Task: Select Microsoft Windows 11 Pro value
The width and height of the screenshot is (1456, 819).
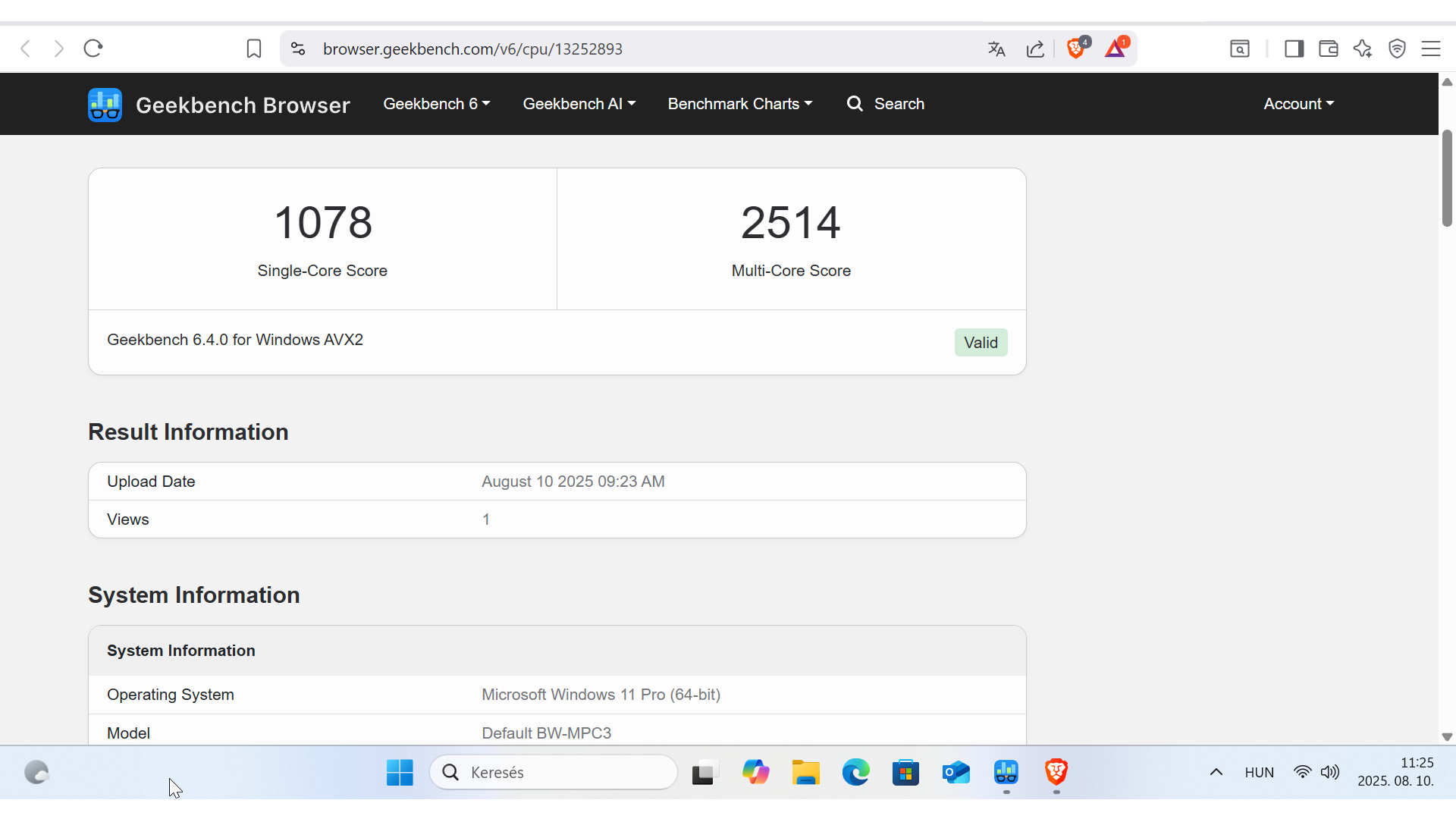Action: 601,695
